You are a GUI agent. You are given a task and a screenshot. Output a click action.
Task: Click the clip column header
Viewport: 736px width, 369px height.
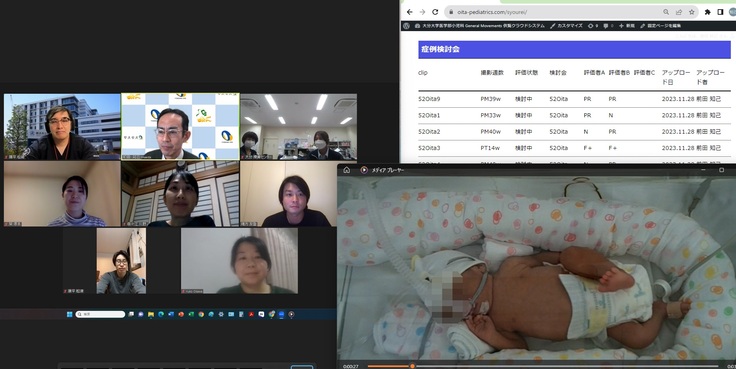tap(422, 73)
